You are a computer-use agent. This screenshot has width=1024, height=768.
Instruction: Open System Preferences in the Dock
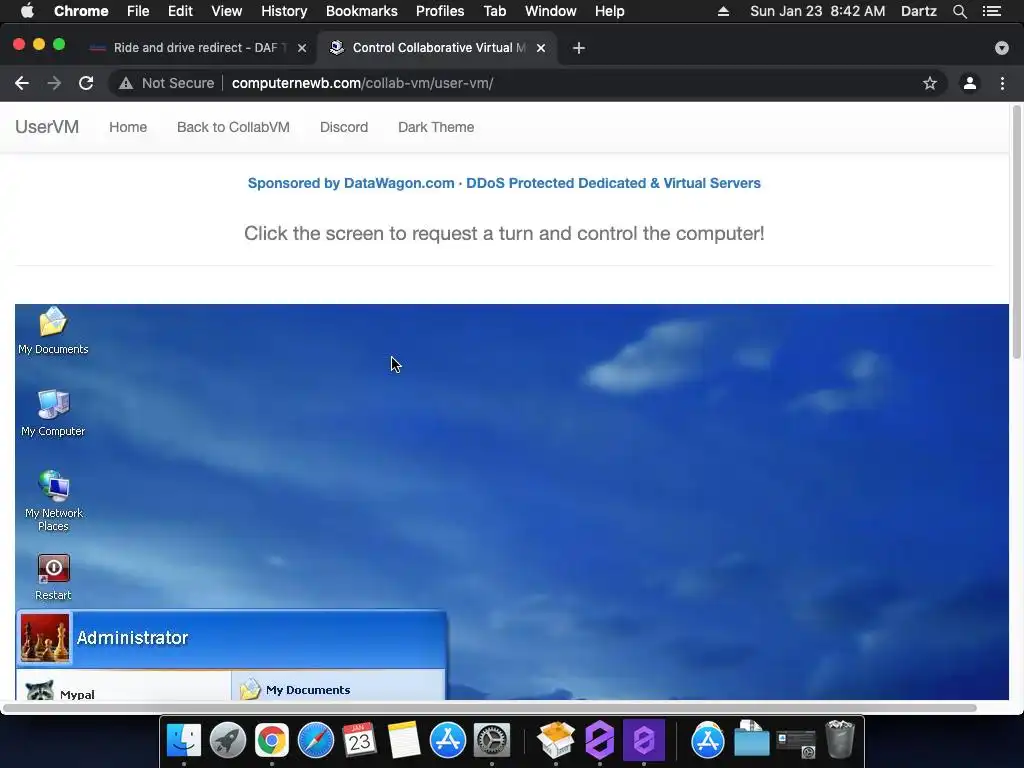(x=492, y=740)
